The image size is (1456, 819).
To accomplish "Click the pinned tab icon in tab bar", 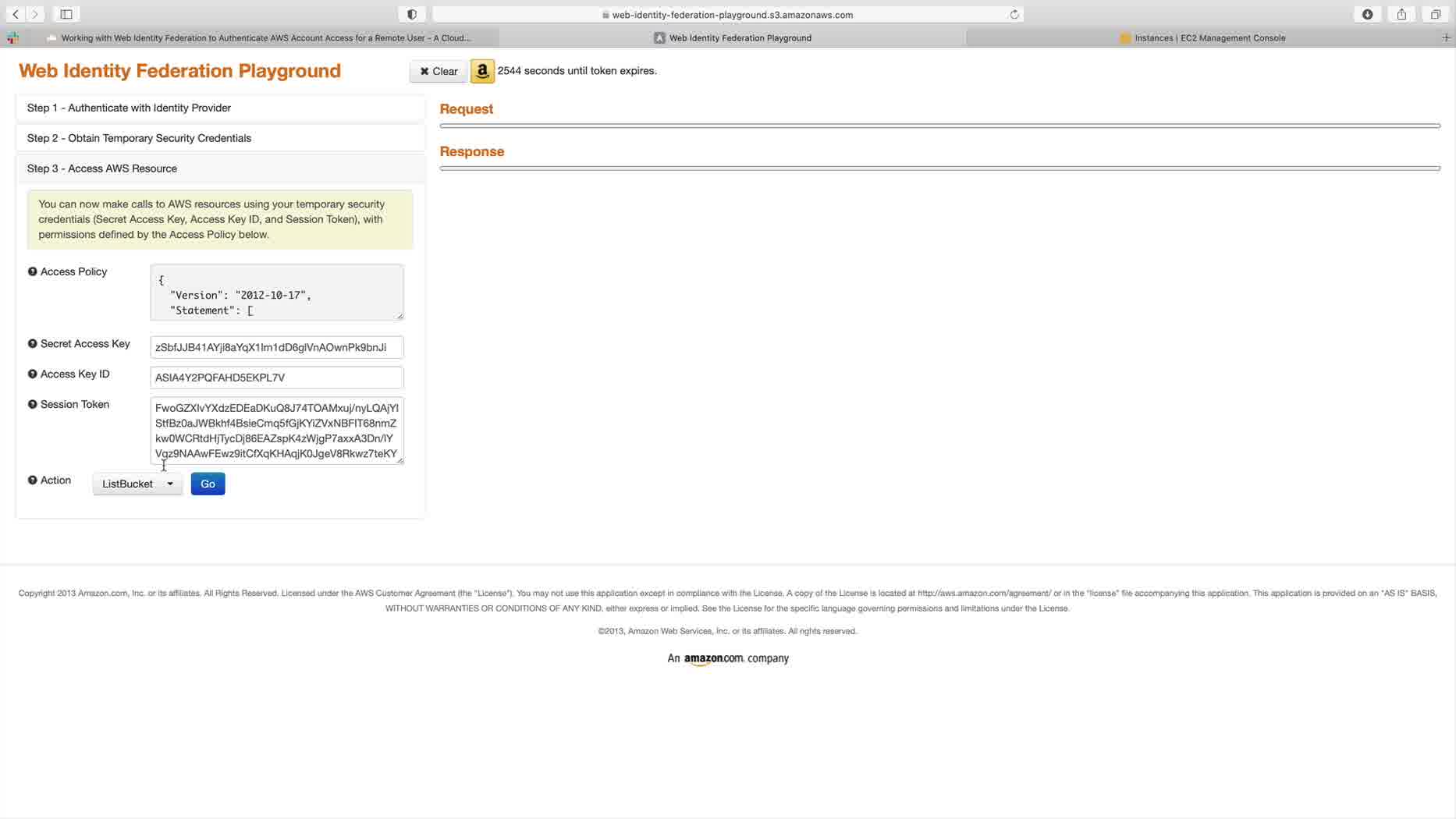I will [13, 37].
